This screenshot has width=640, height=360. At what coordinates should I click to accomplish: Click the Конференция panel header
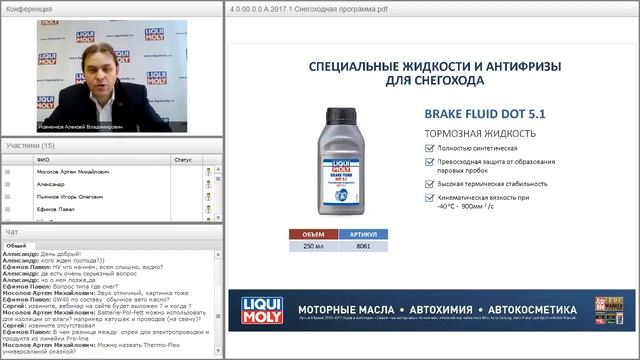click(x=112, y=9)
